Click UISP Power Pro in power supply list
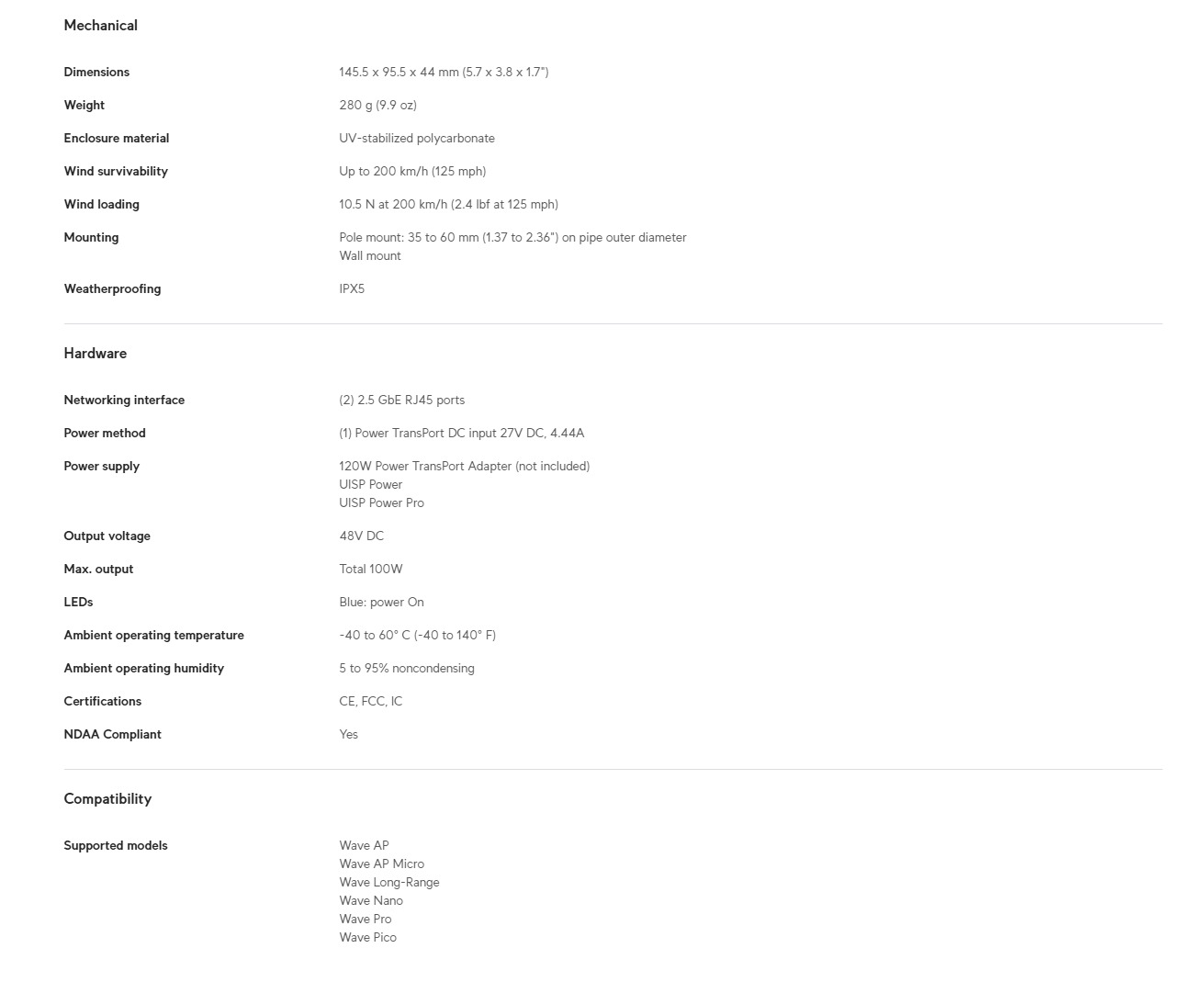 [381, 503]
